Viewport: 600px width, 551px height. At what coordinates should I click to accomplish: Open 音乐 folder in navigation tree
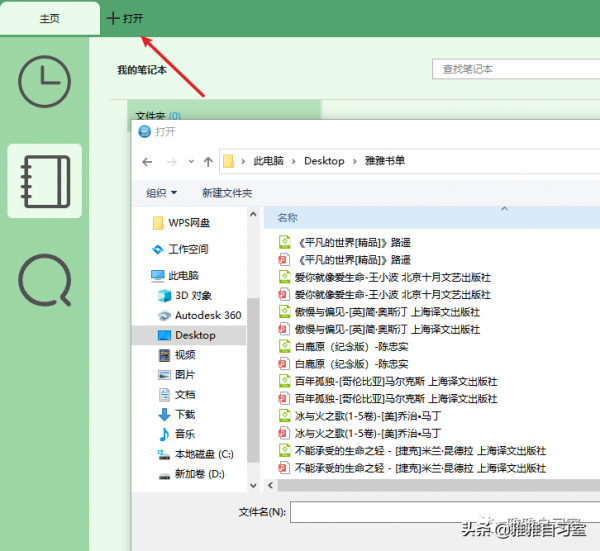coord(177,434)
